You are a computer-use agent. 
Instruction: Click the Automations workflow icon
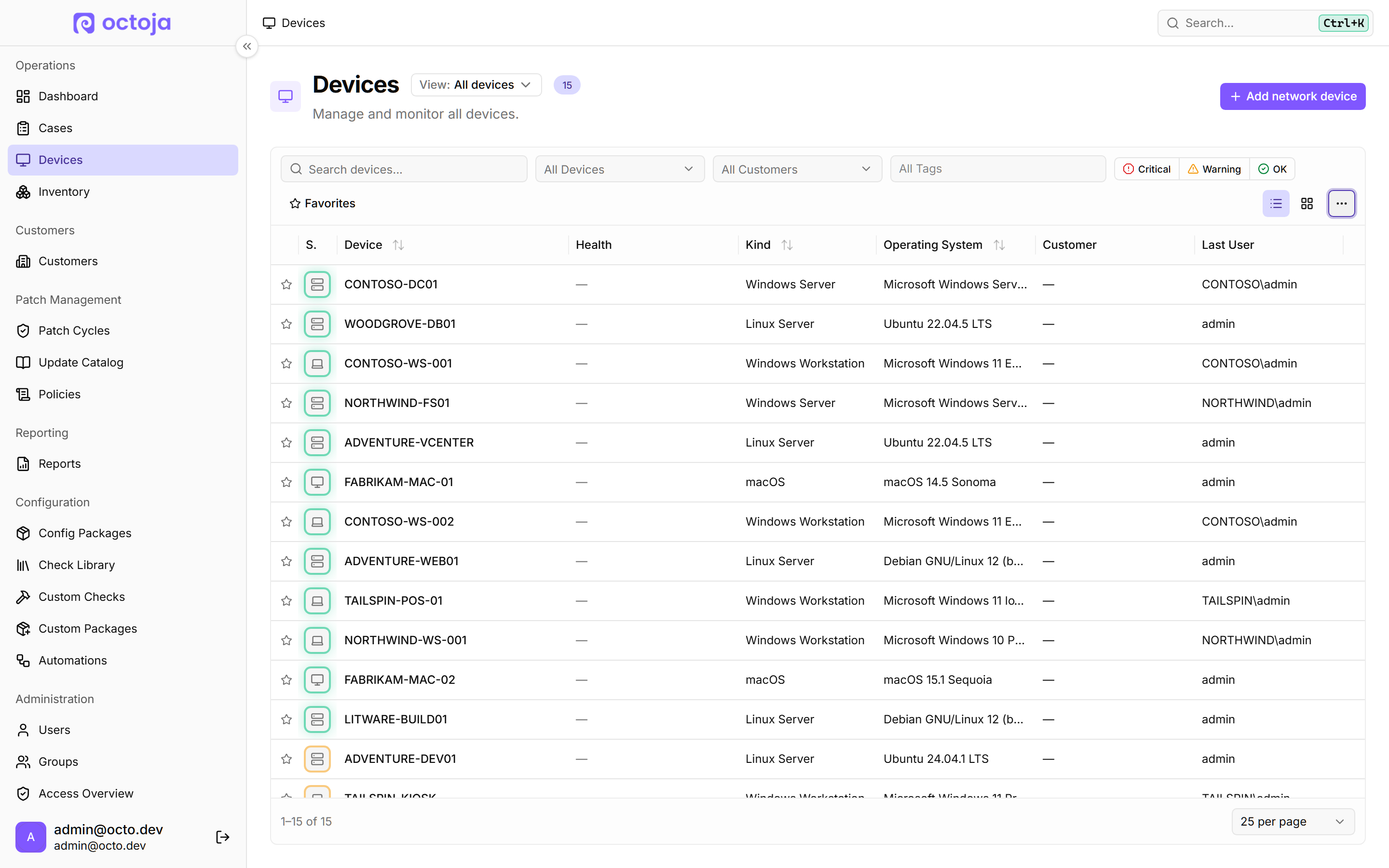click(x=23, y=661)
